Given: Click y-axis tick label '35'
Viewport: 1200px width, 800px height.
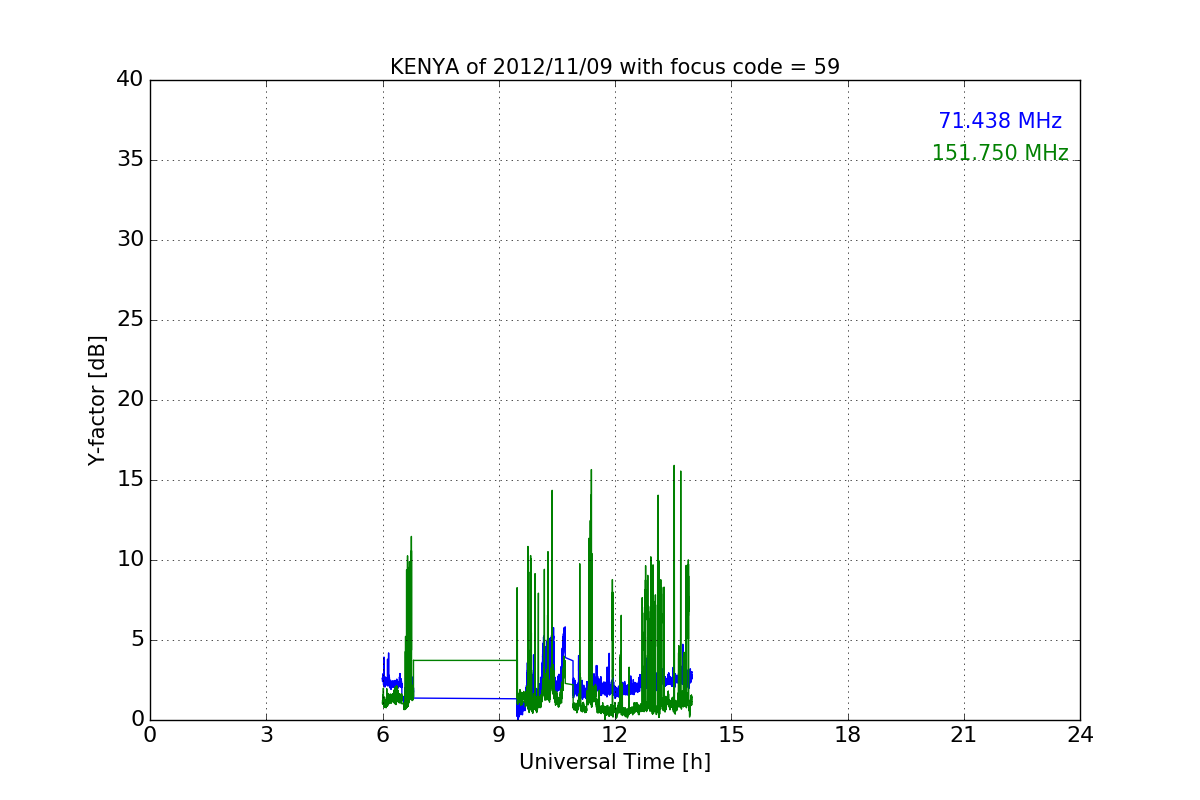Looking at the screenshot, I should coord(130,160).
